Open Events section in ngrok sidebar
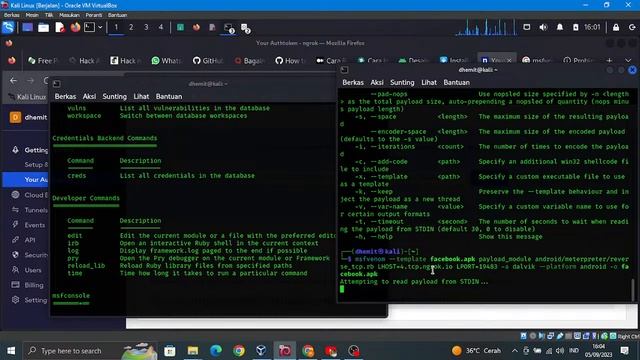The height and width of the screenshot is (360, 640). (29, 225)
